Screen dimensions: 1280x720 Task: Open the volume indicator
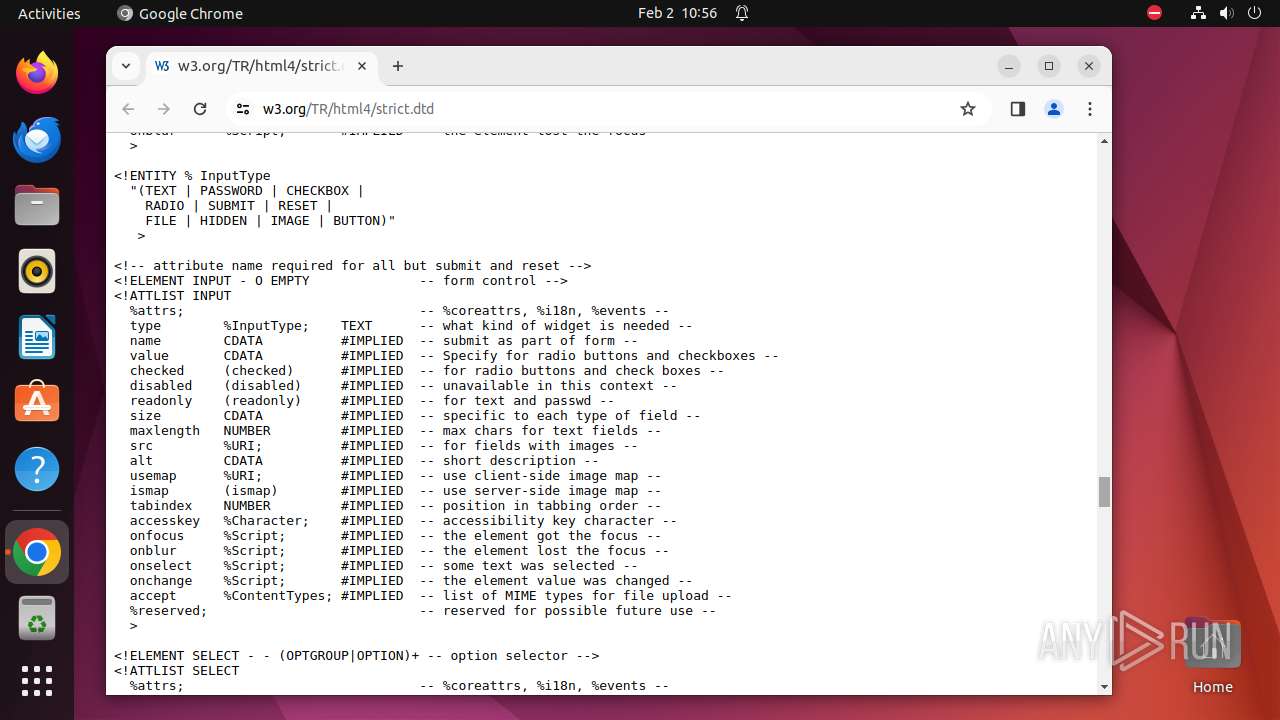point(1226,13)
